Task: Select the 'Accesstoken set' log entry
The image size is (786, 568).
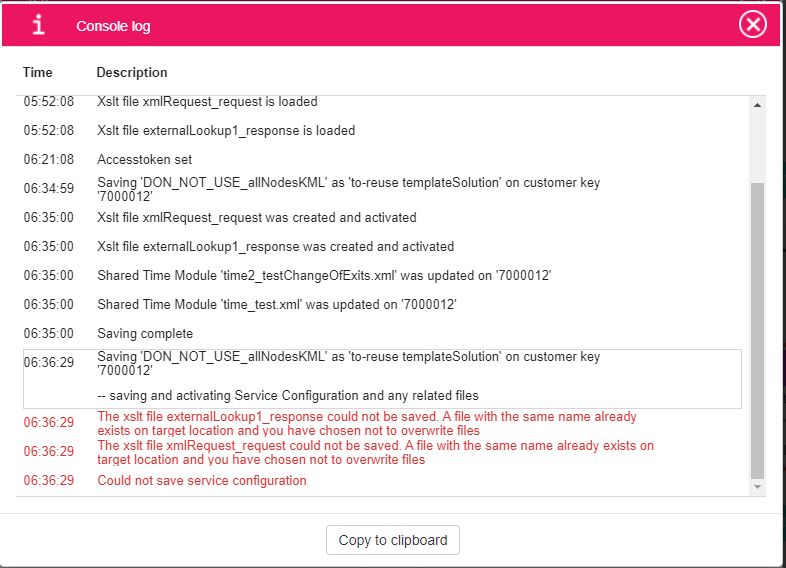Action: [x=144, y=159]
